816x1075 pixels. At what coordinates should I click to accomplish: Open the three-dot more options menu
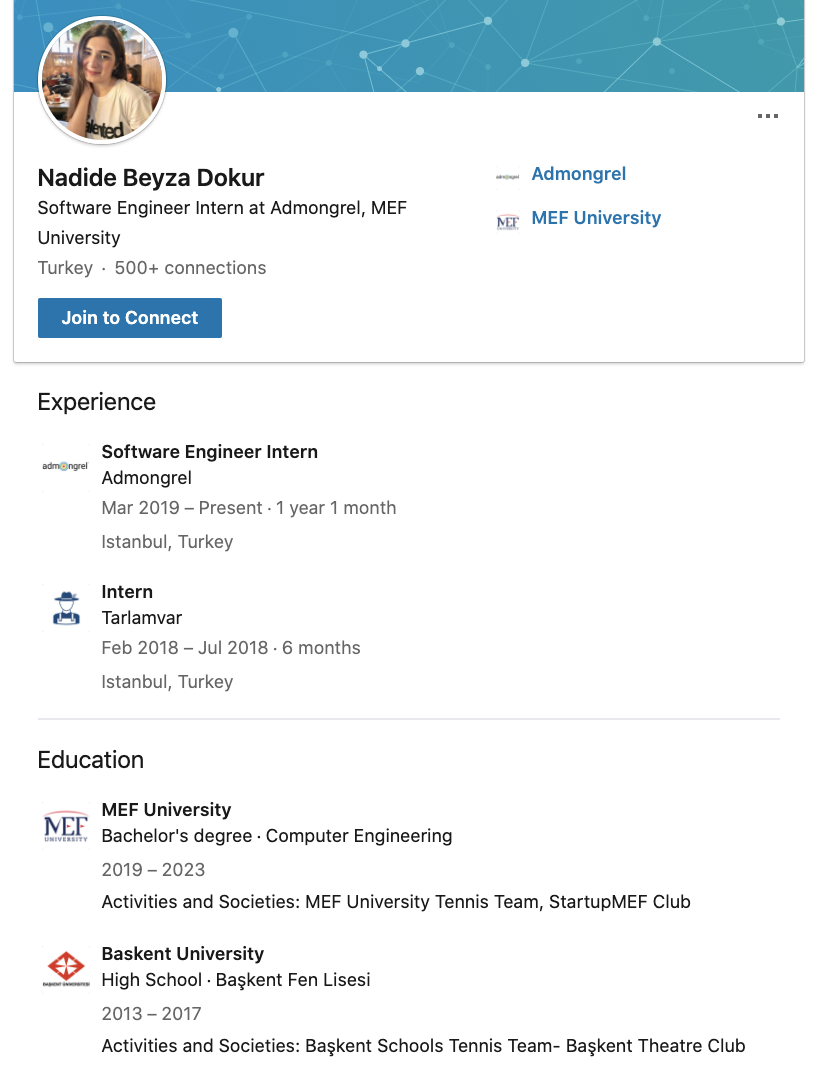(767, 116)
